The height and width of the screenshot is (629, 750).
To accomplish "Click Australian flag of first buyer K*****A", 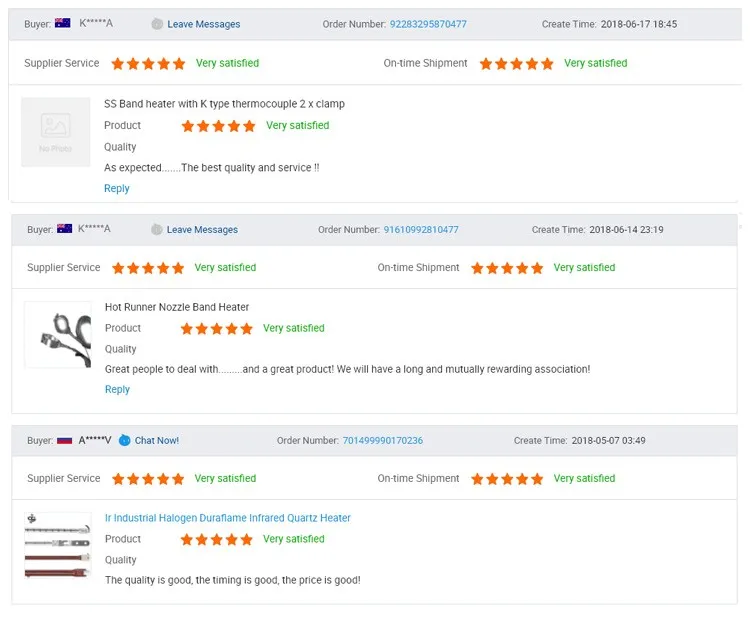I will point(63,23).
